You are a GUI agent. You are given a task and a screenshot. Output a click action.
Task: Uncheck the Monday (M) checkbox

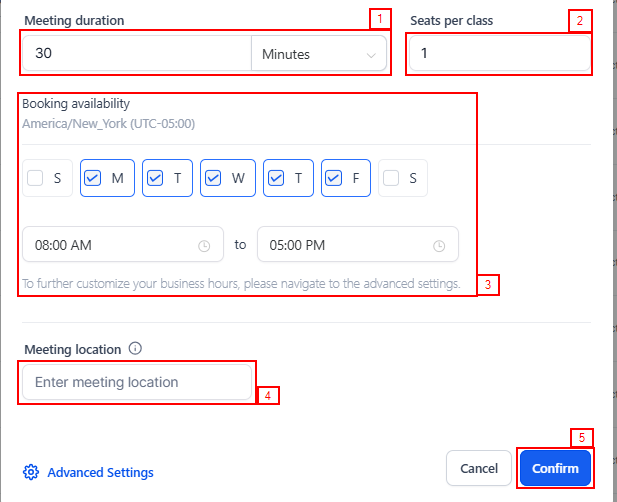tap(93, 179)
